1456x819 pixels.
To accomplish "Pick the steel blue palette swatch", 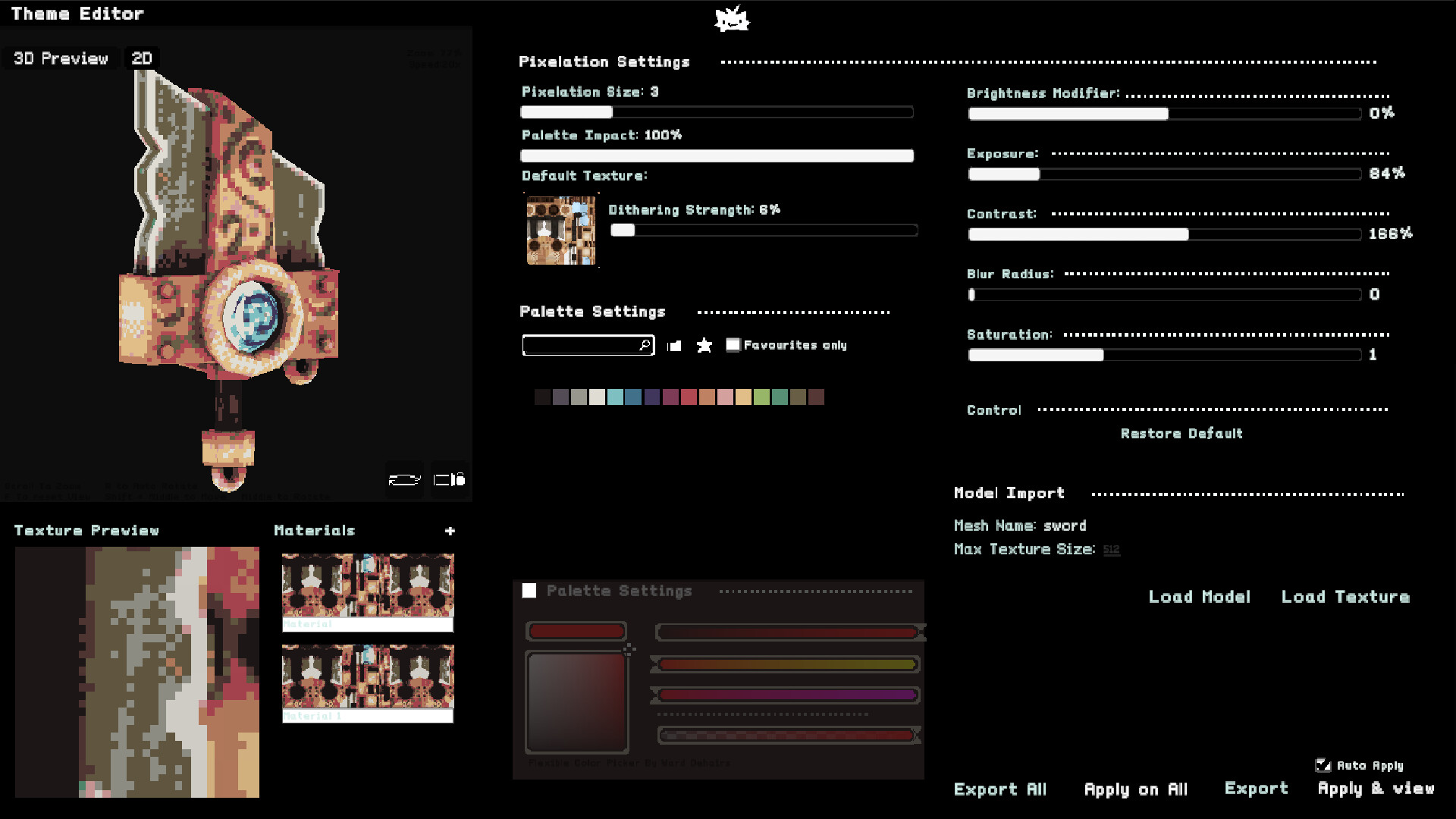I will point(633,397).
